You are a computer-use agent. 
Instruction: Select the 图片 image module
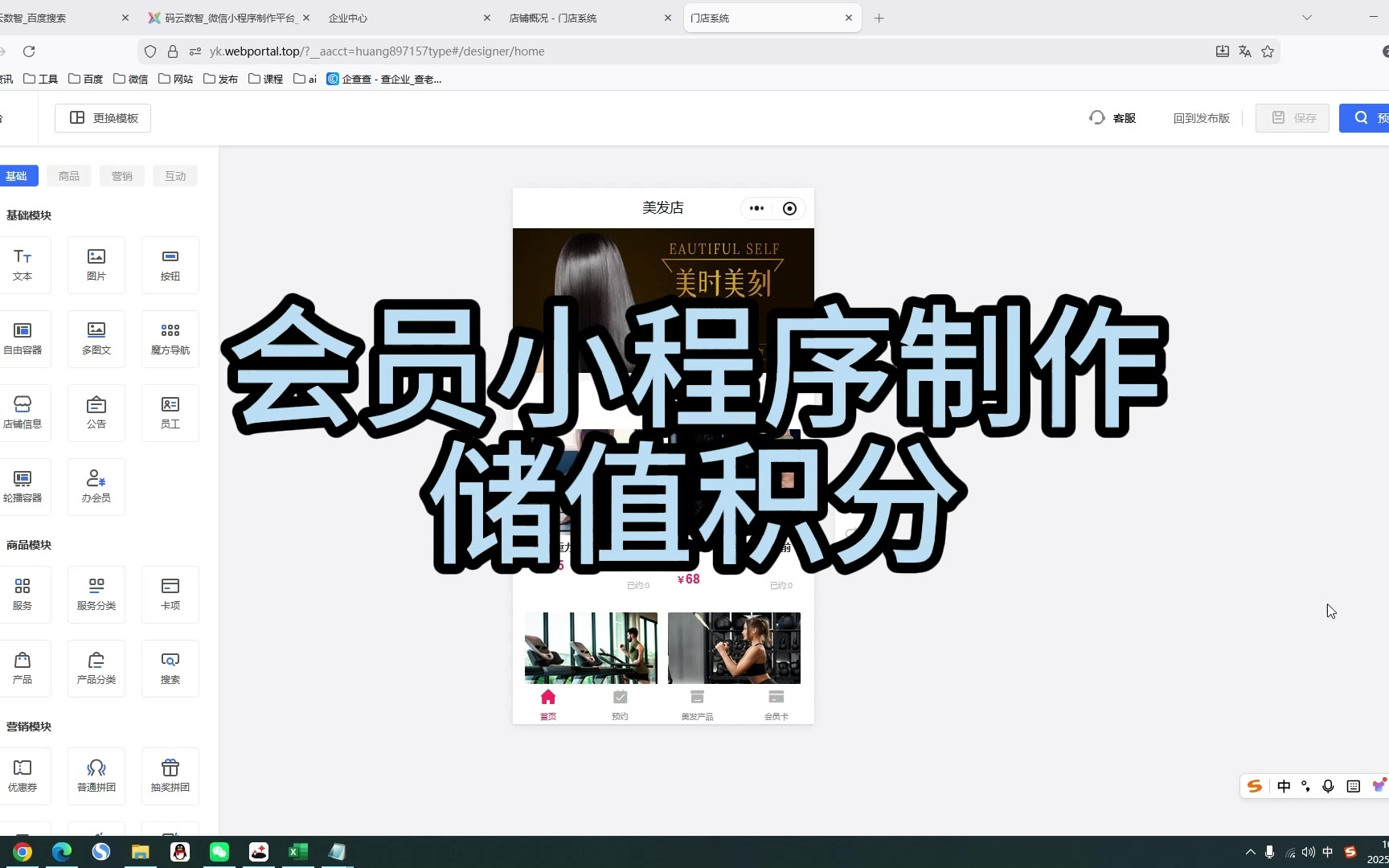click(96, 264)
